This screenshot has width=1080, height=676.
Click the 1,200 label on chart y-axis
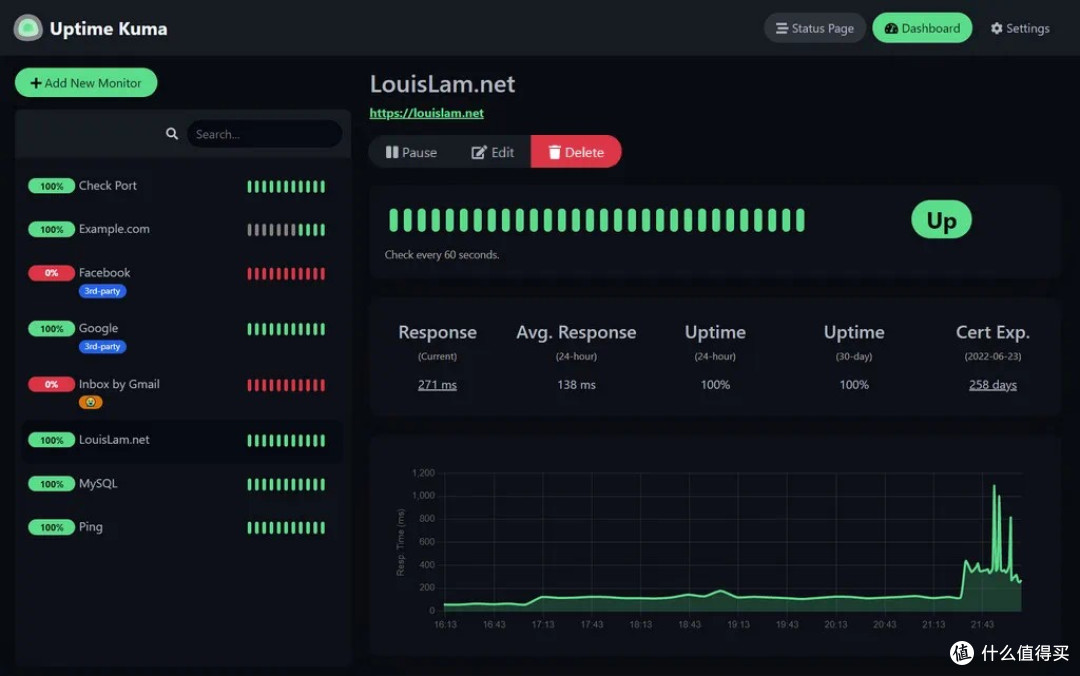point(423,473)
